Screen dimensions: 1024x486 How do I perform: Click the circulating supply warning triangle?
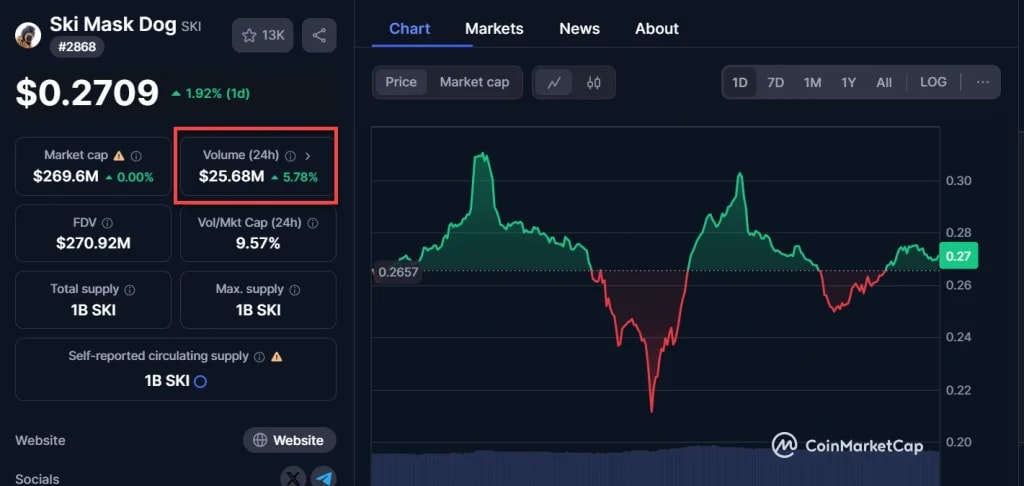click(277, 357)
